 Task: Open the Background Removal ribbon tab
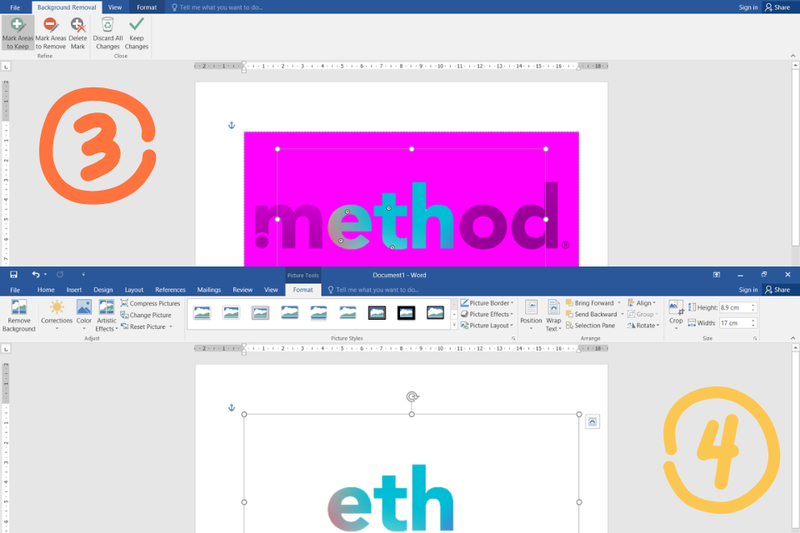[x=66, y=7]
